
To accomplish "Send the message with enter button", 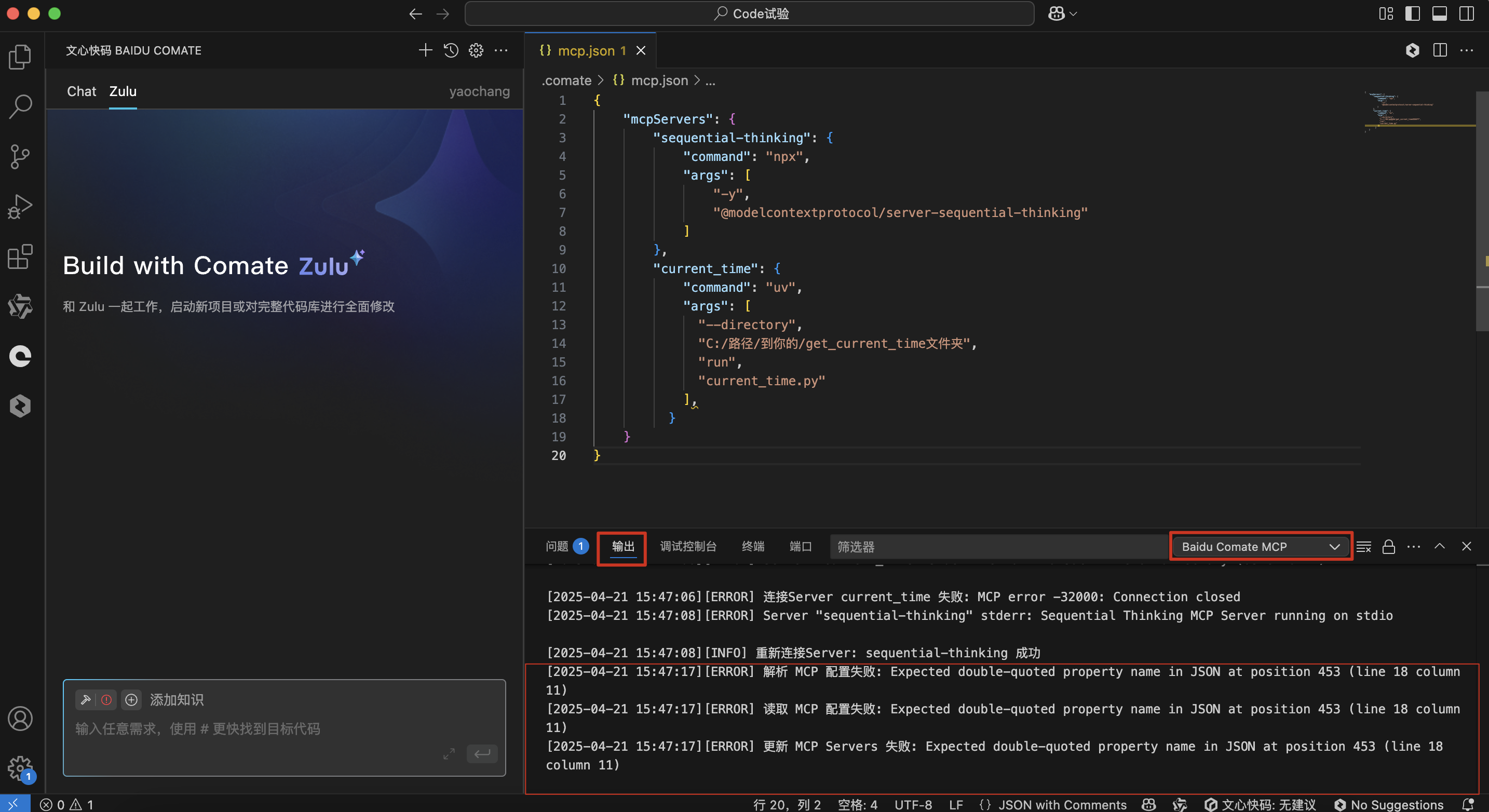I will click(x=482, y=754).
